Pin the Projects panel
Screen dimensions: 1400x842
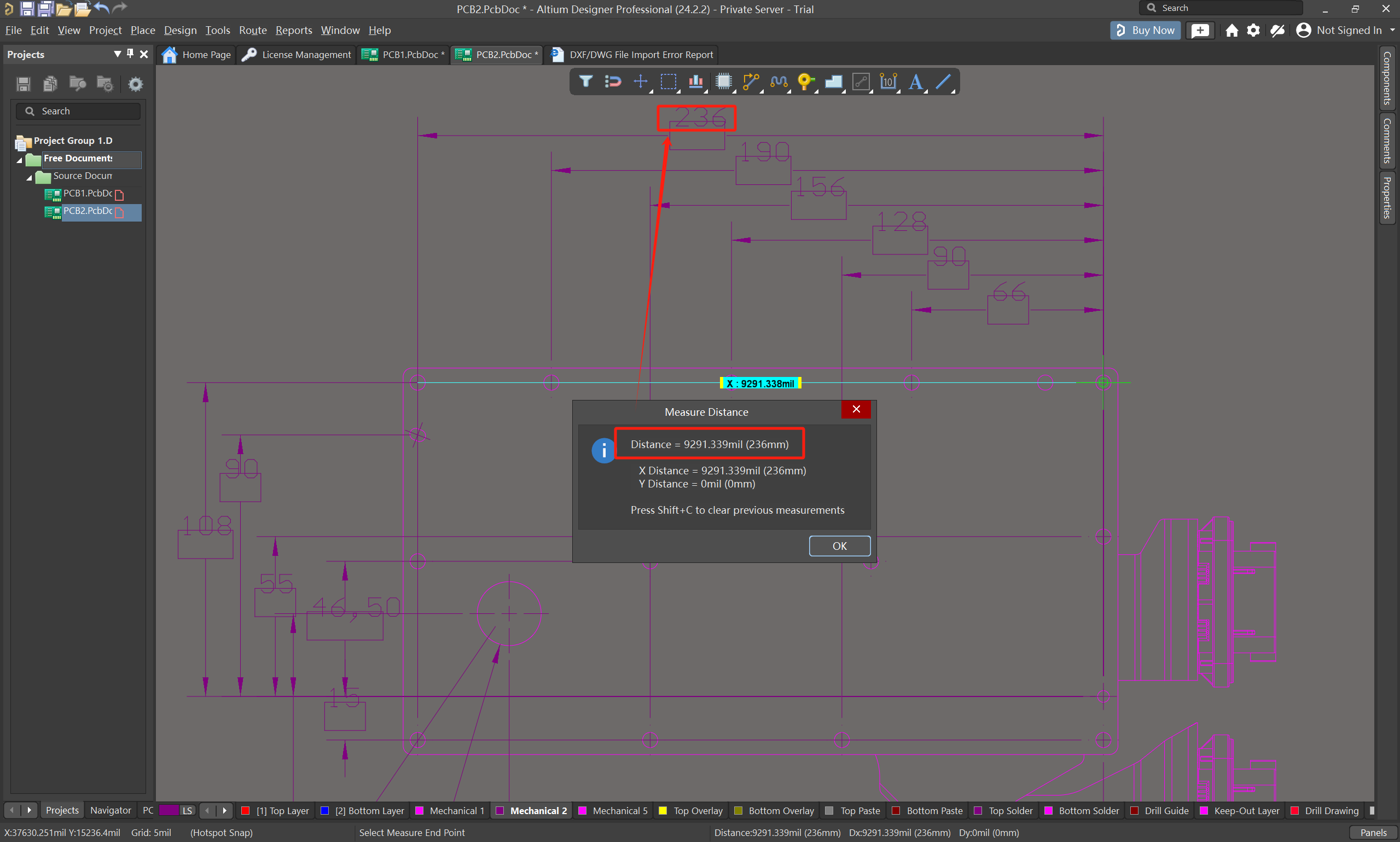(130, 54)
